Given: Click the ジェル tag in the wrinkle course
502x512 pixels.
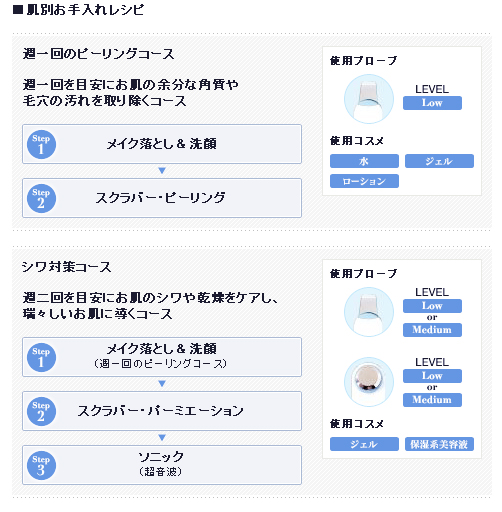Looking at the screenshot, I should tap(364, 444).
